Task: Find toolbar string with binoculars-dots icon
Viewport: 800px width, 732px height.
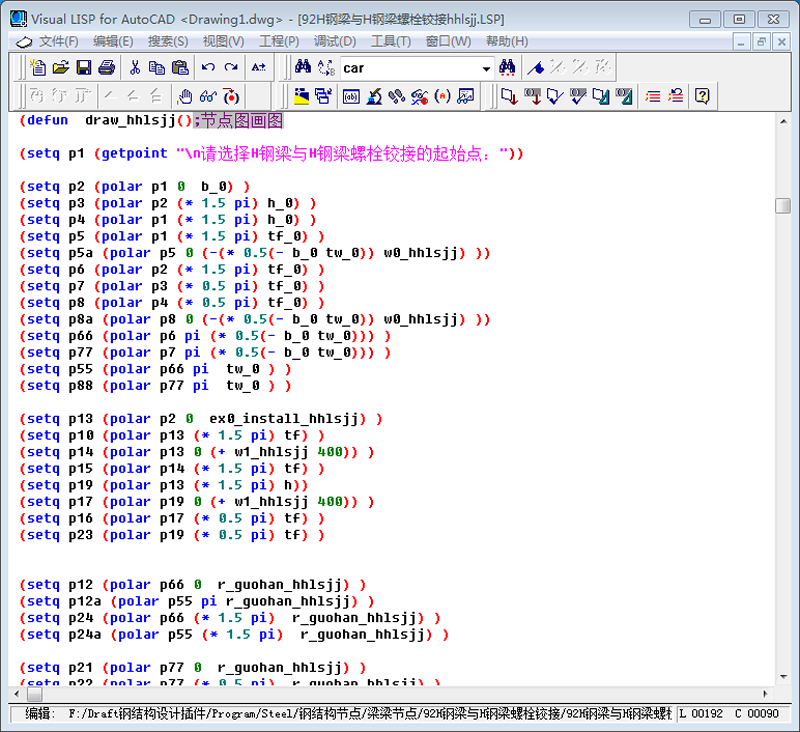Action: pyautogui.click(x=507, y=67)
